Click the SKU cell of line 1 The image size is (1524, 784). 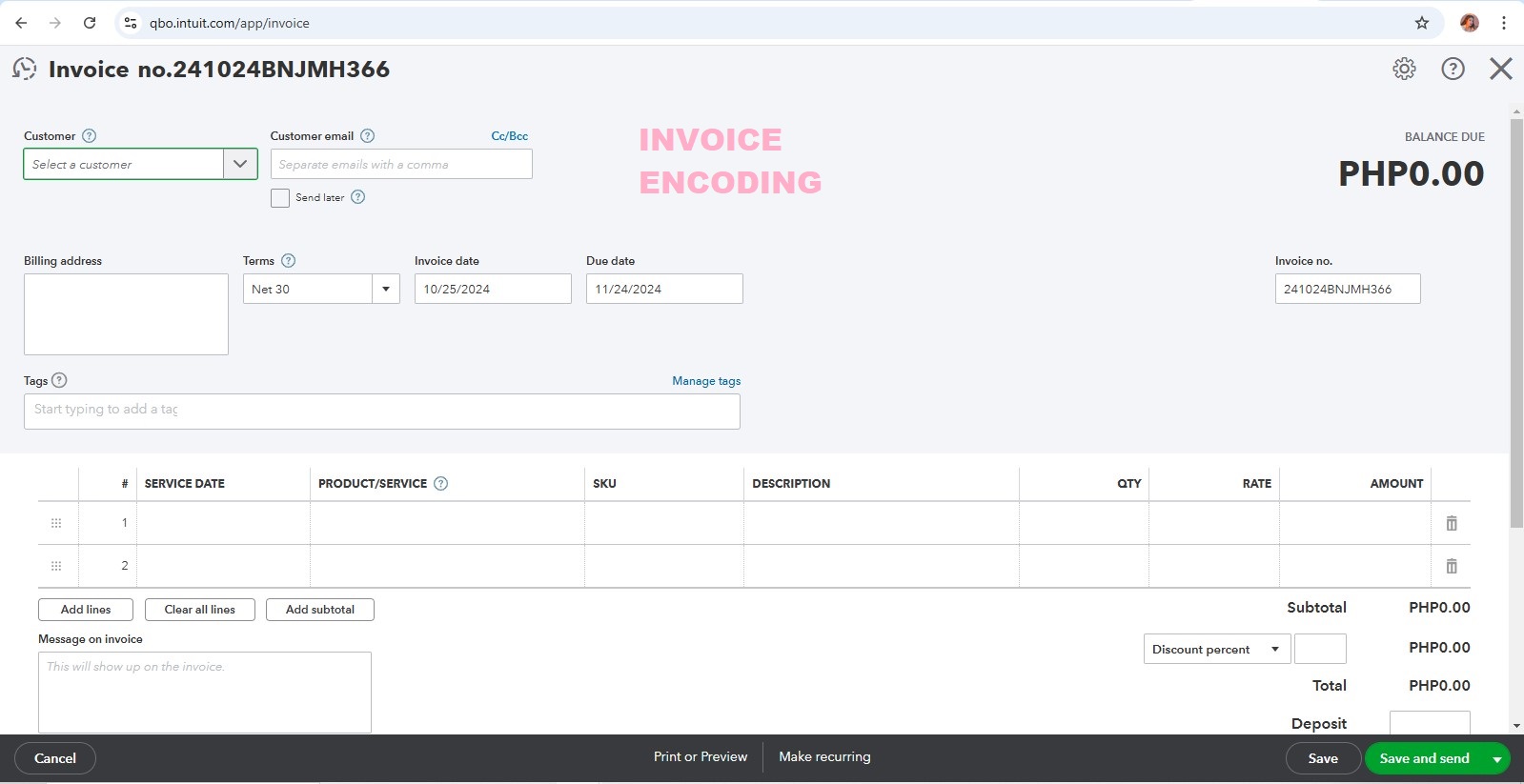(x=664, y=523)
